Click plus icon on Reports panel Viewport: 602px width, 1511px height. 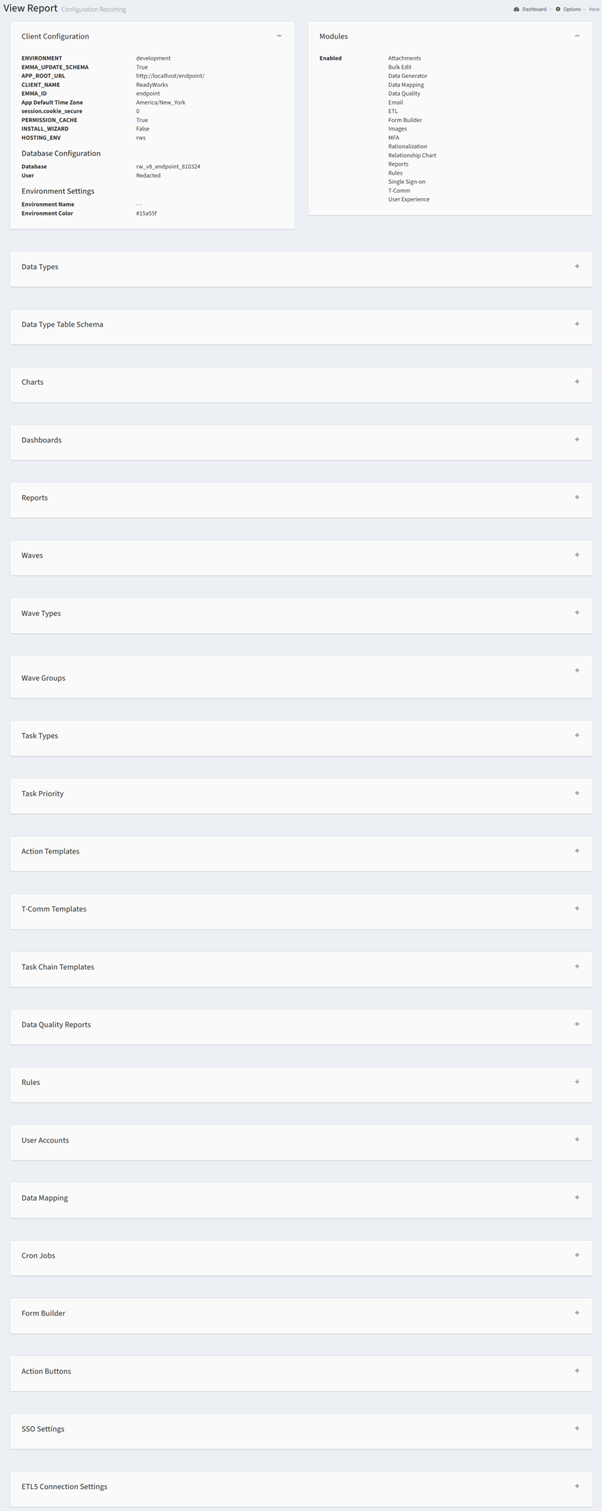point(577,497)
